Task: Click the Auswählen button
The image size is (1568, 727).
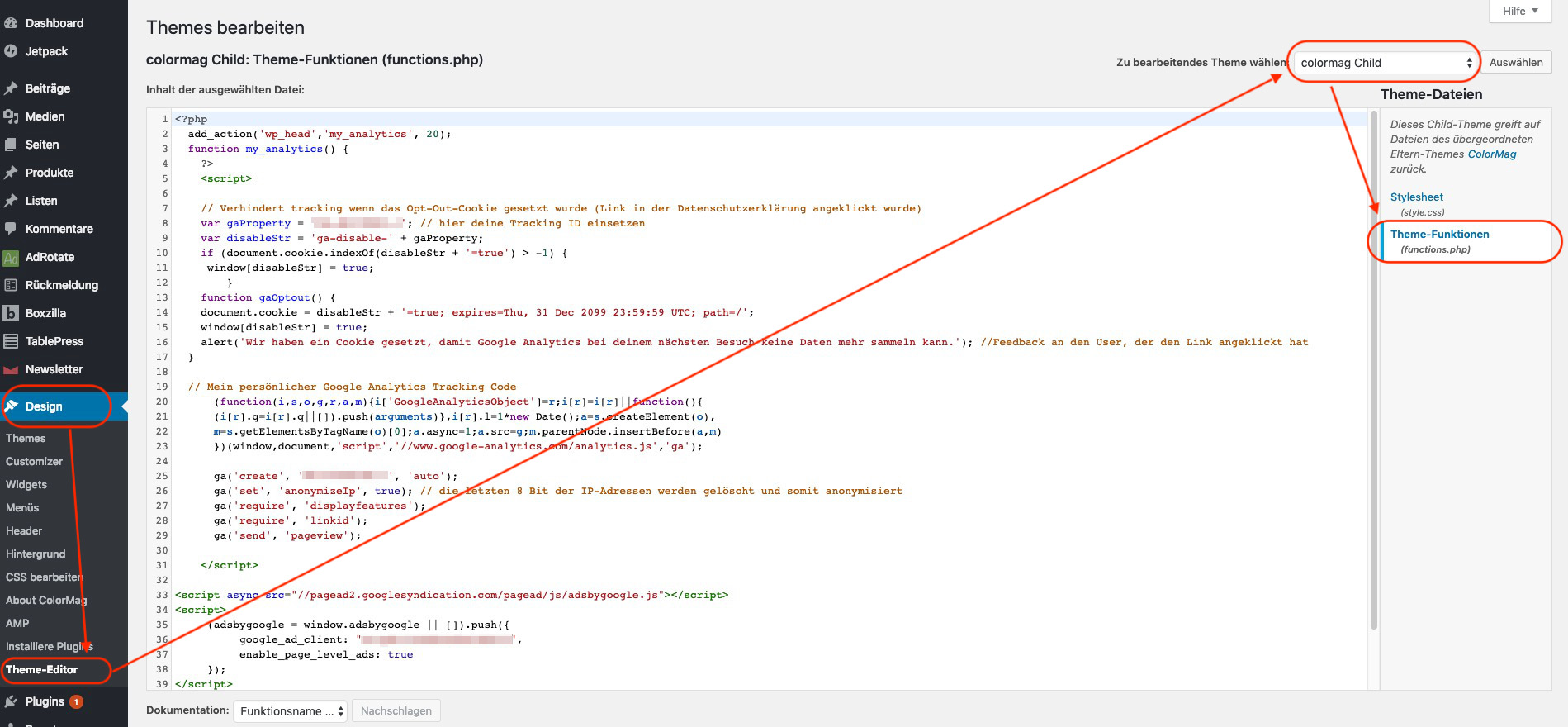Action: tap(1516, 63)
